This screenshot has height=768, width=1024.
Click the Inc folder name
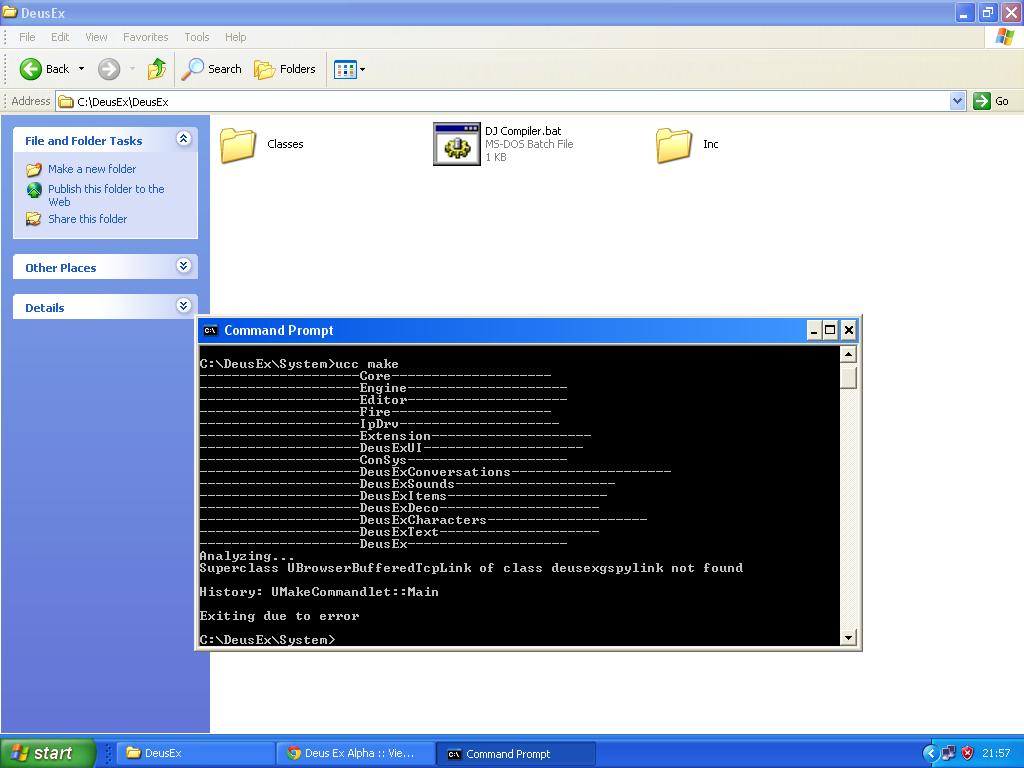point(711,144)
